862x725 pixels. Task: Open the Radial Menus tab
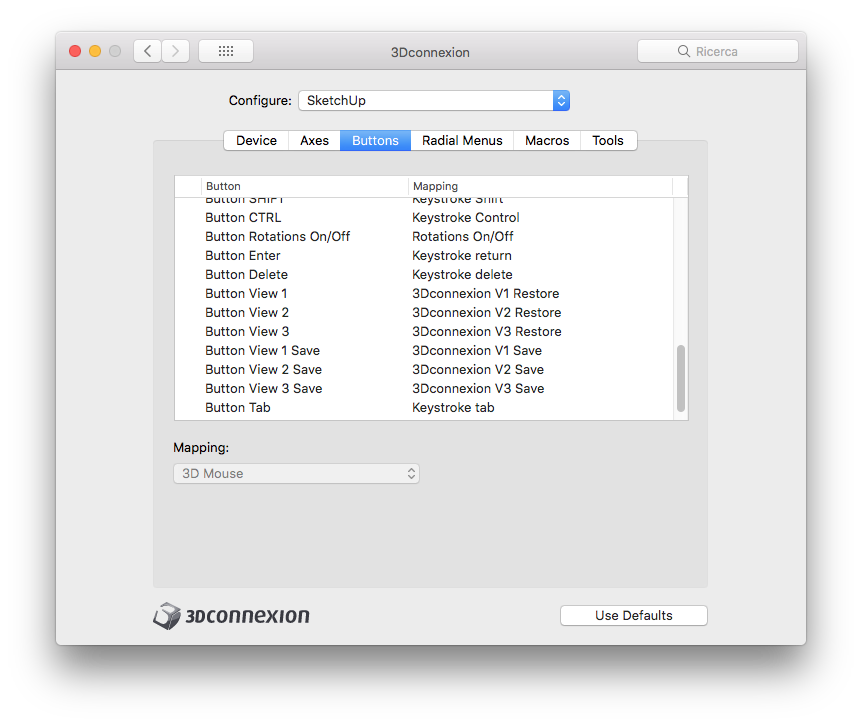(462, 141)
